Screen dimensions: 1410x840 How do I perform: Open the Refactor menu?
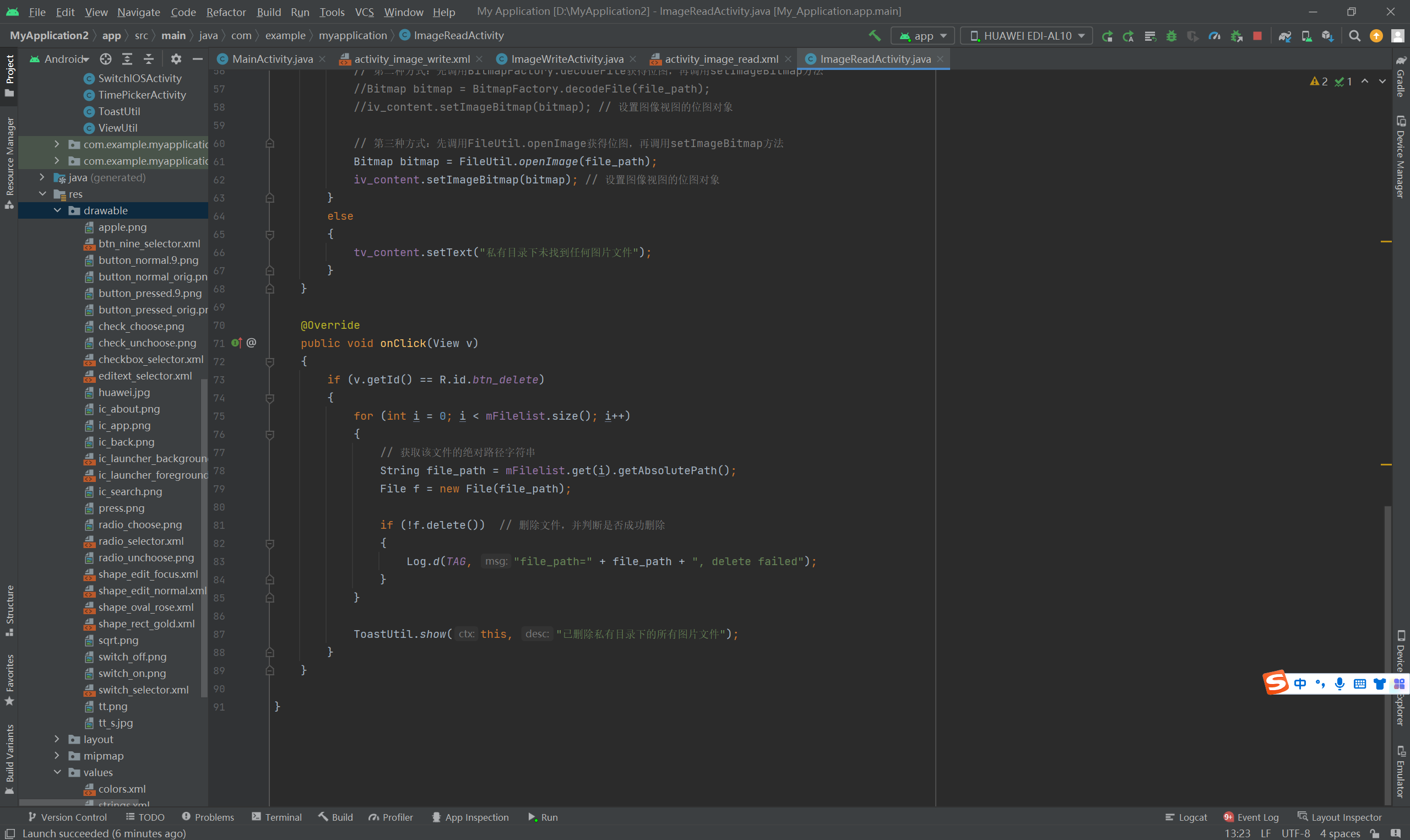pyautogui.click(x=226, y=12)
